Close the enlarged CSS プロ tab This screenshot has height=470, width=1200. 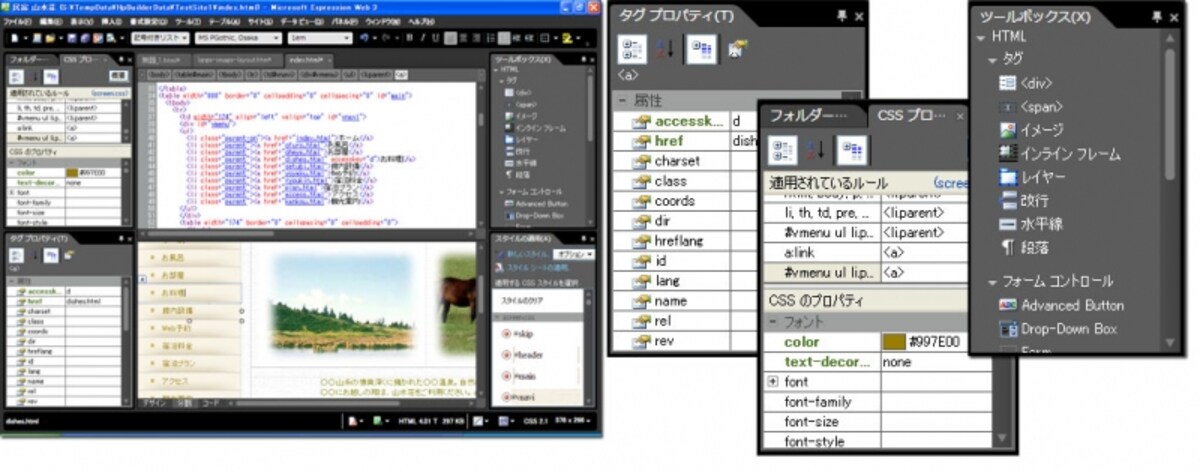[x=959, y=116]
